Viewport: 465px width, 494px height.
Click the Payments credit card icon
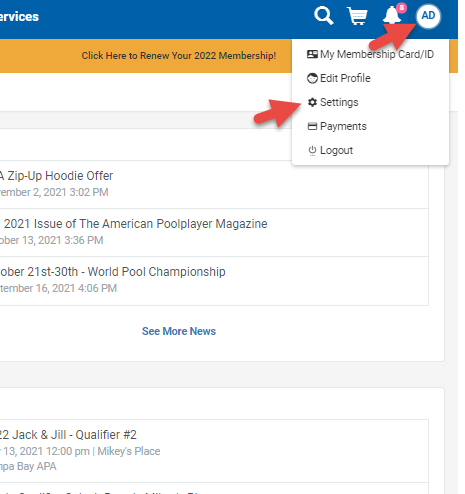tap(312, 126)
